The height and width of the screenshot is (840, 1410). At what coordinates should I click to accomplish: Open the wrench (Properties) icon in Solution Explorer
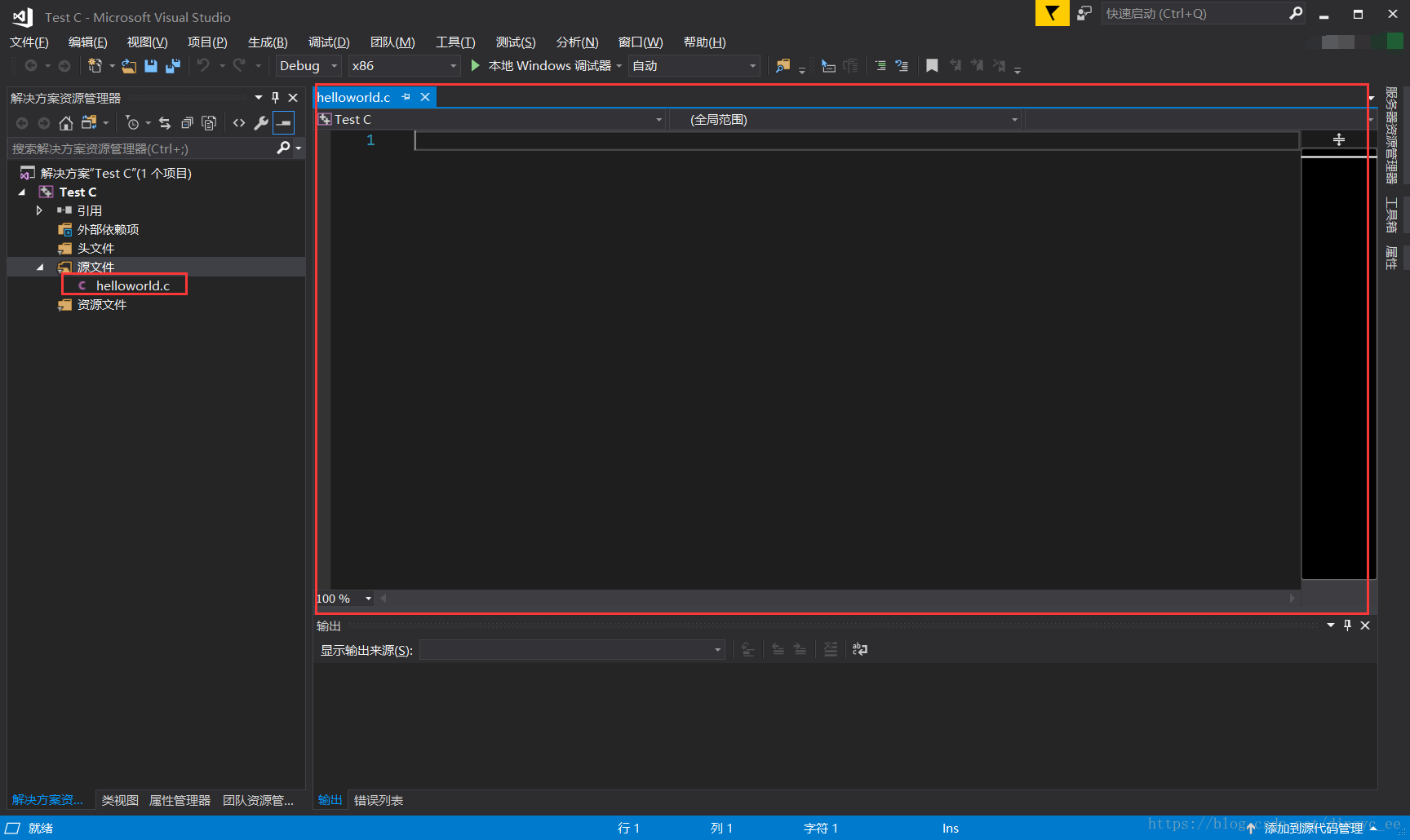(x=260, y=122)
